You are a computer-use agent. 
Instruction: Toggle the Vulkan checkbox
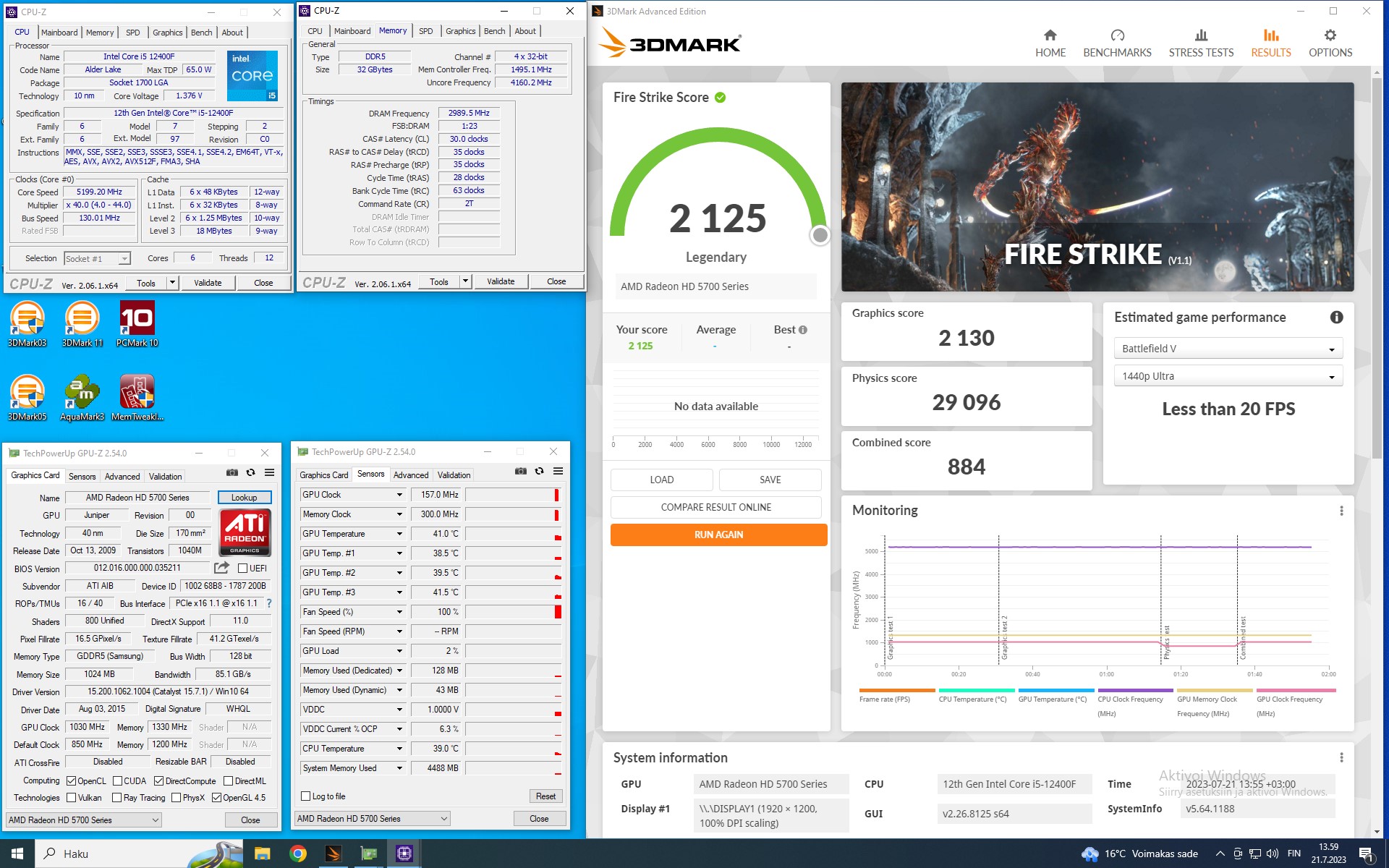click(x=71, y=798)
